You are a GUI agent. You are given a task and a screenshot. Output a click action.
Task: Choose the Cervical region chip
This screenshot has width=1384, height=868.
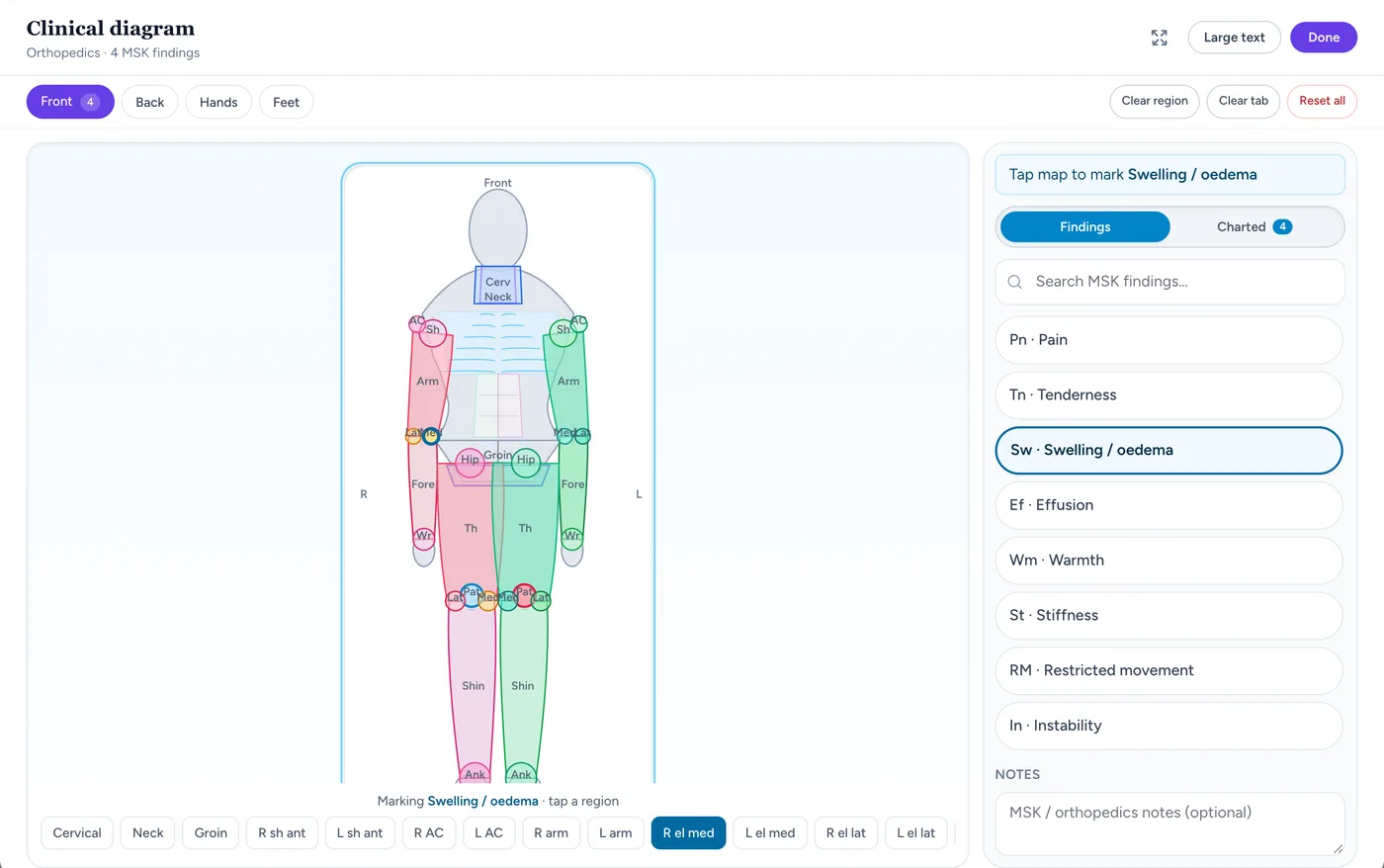77,833
